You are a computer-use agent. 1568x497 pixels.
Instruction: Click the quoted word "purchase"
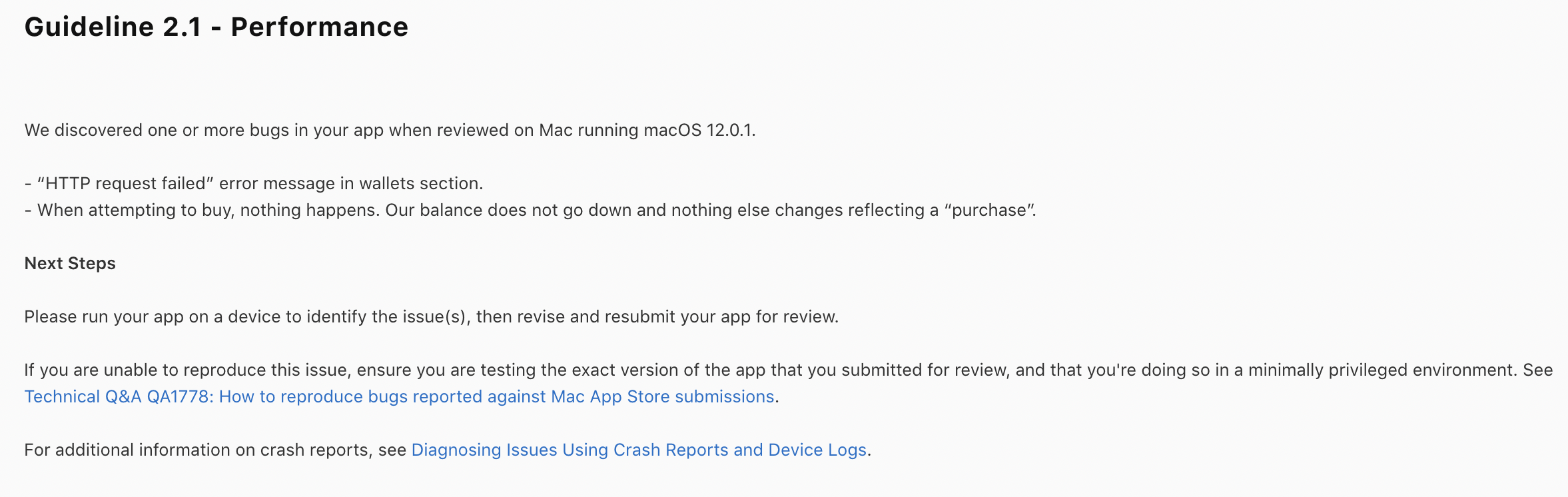[x=988, y=211]
